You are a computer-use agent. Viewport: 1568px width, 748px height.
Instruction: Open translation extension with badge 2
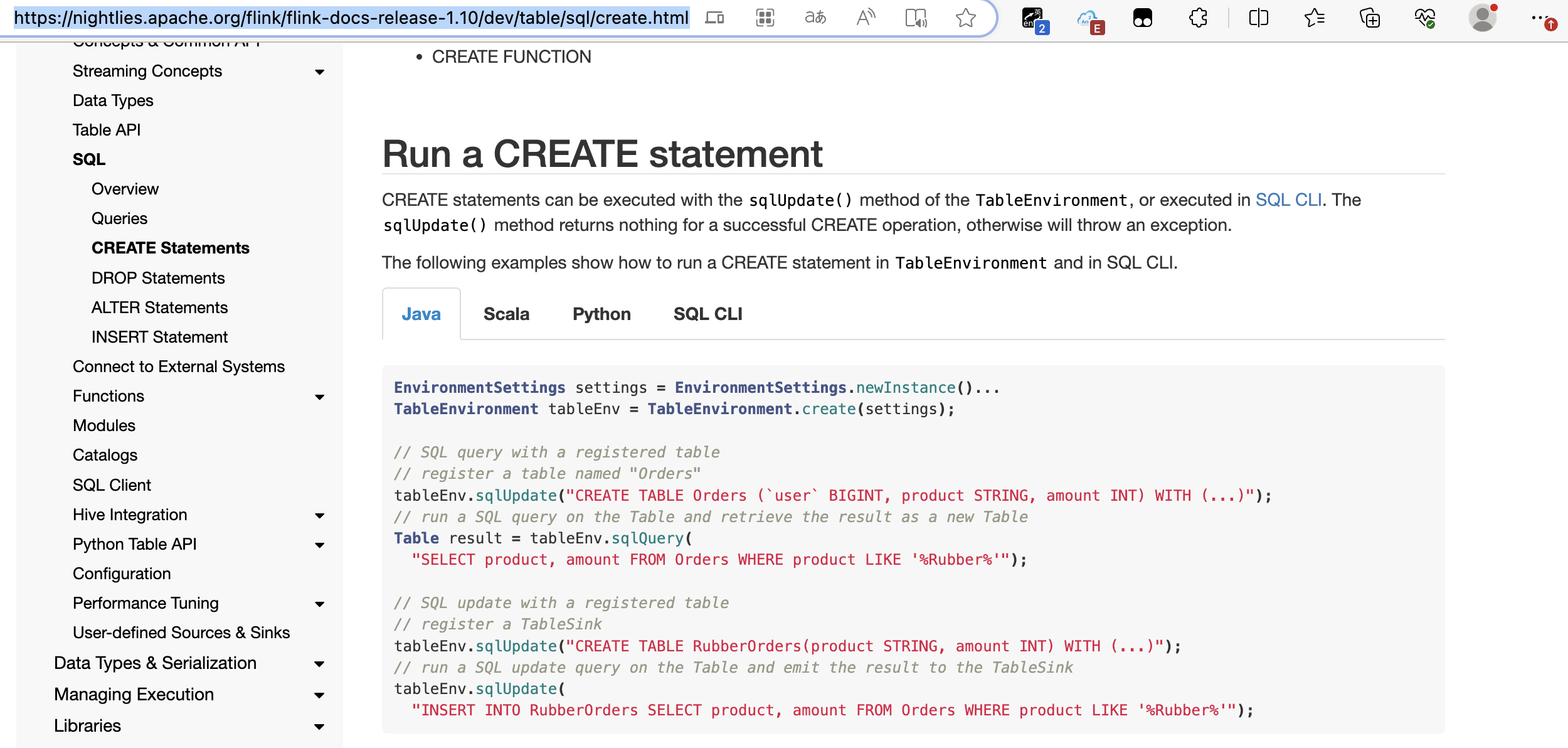coord(1035,19)
